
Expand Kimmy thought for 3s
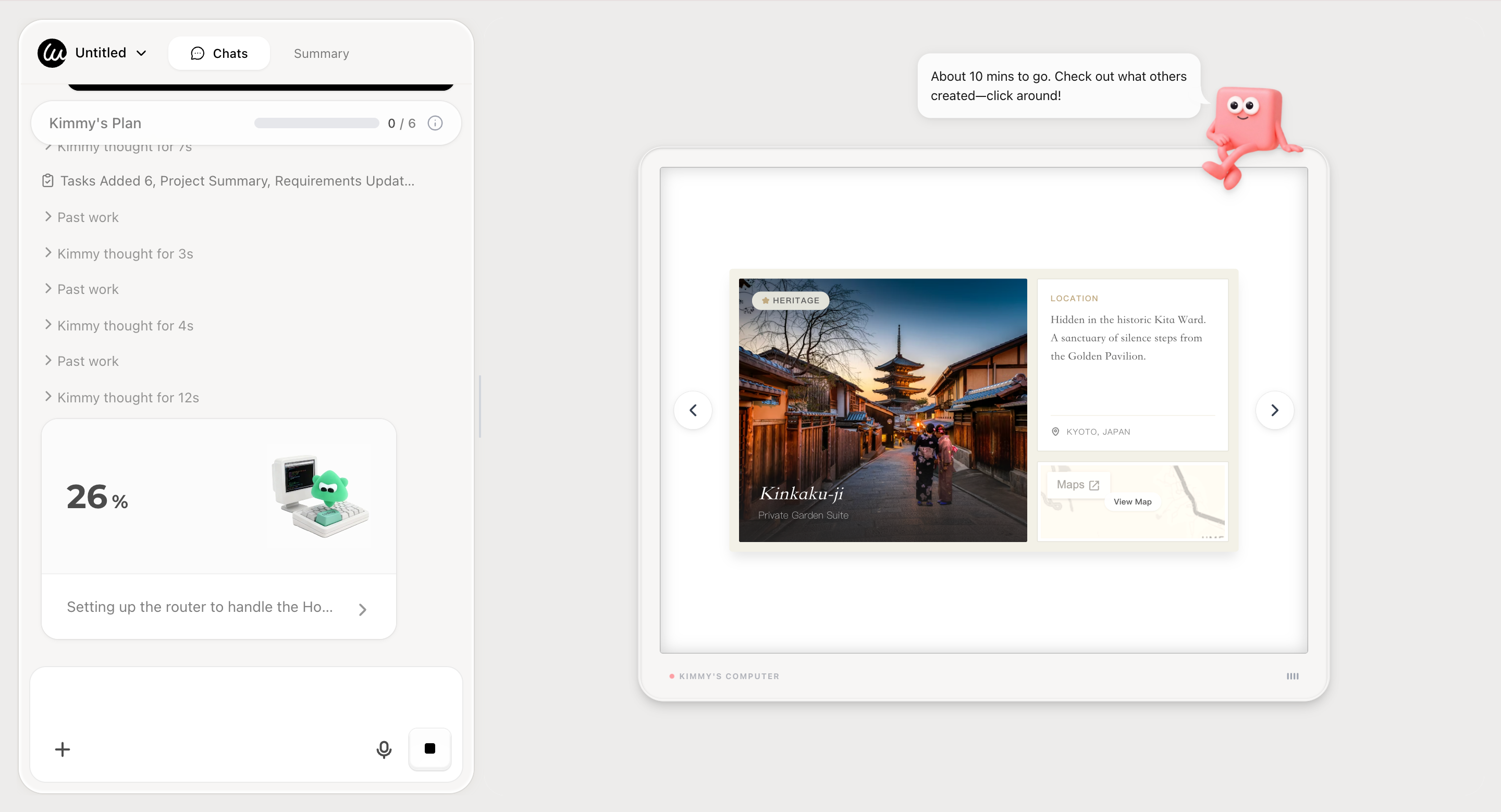pyautogui.click(x=125, y=253)
